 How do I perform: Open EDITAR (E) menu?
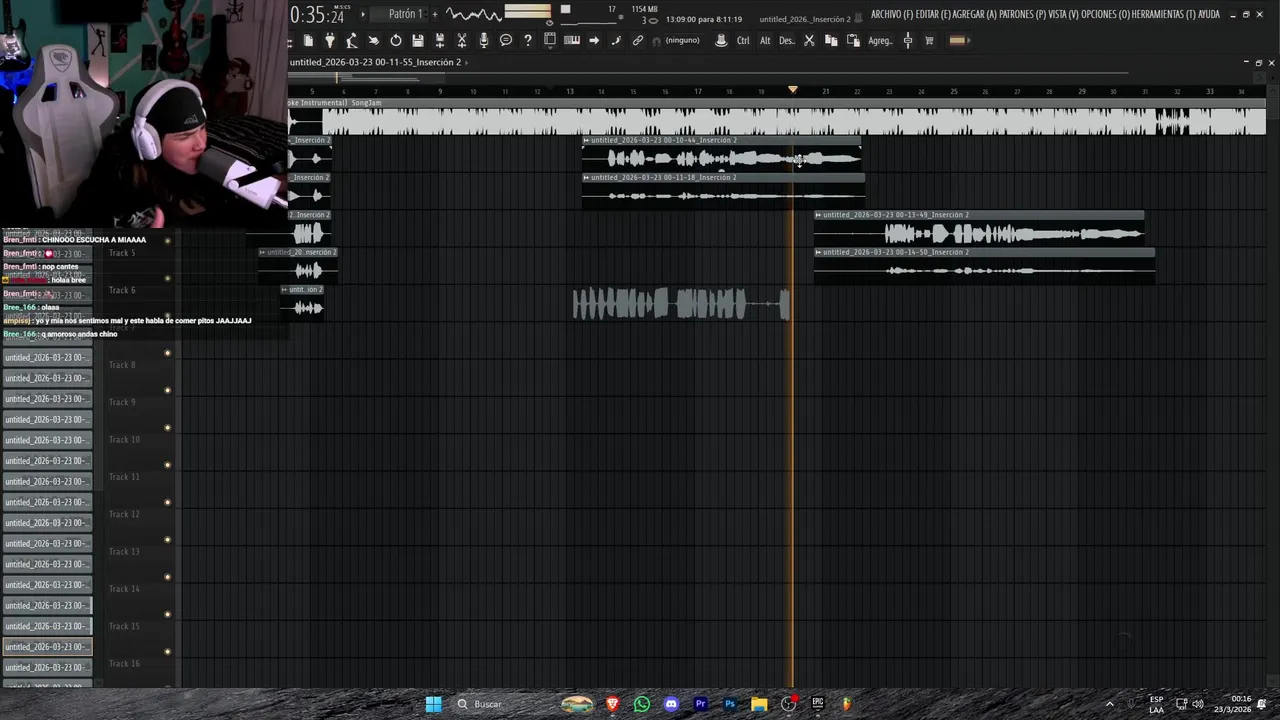933,15
